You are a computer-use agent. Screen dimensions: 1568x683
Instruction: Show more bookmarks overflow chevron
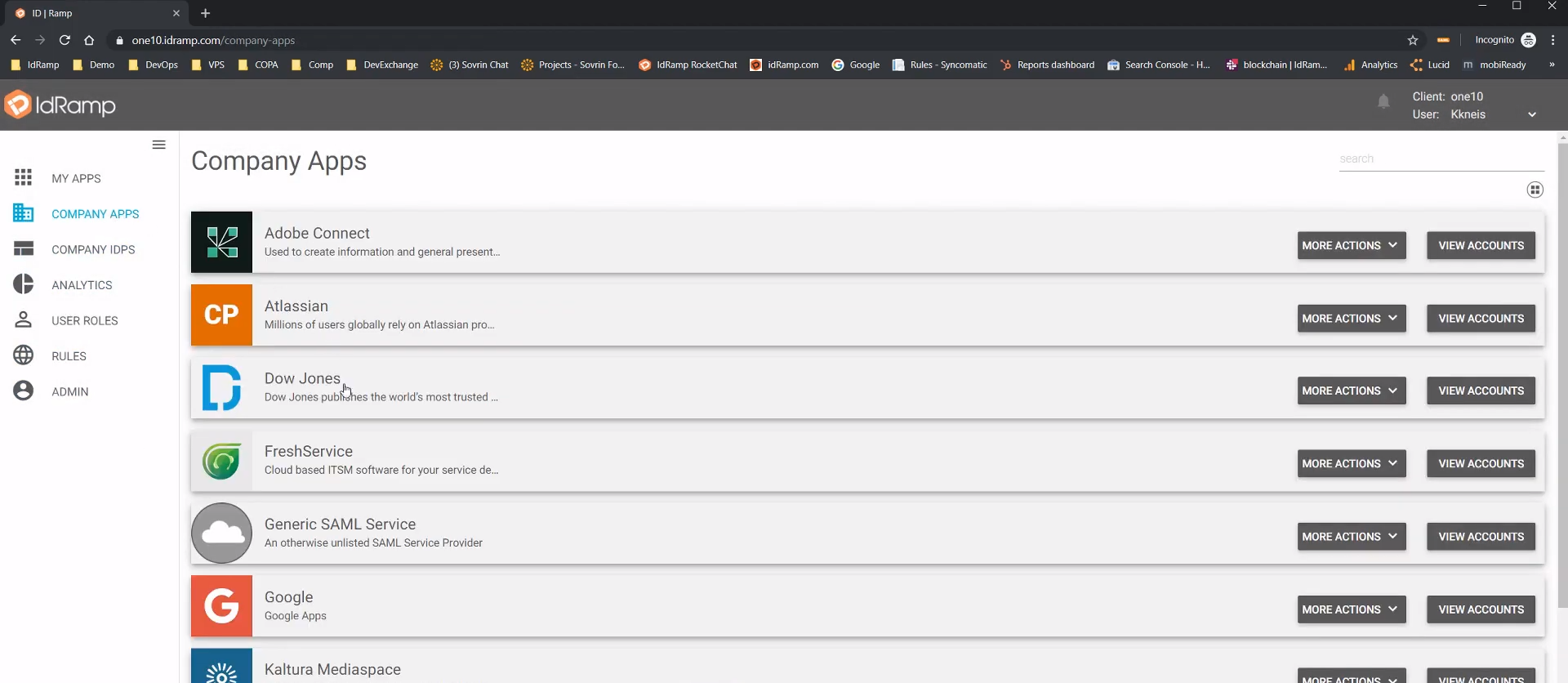(1552, 65)
